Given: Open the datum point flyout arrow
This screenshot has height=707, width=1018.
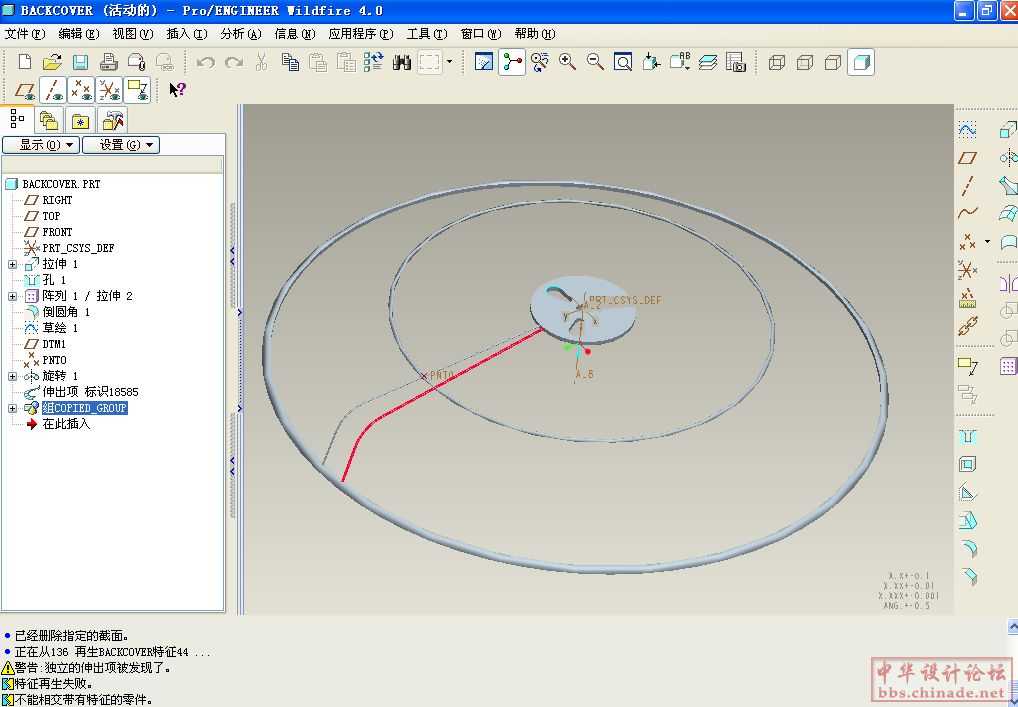Looking at the screenshot, I should point(987,242).
